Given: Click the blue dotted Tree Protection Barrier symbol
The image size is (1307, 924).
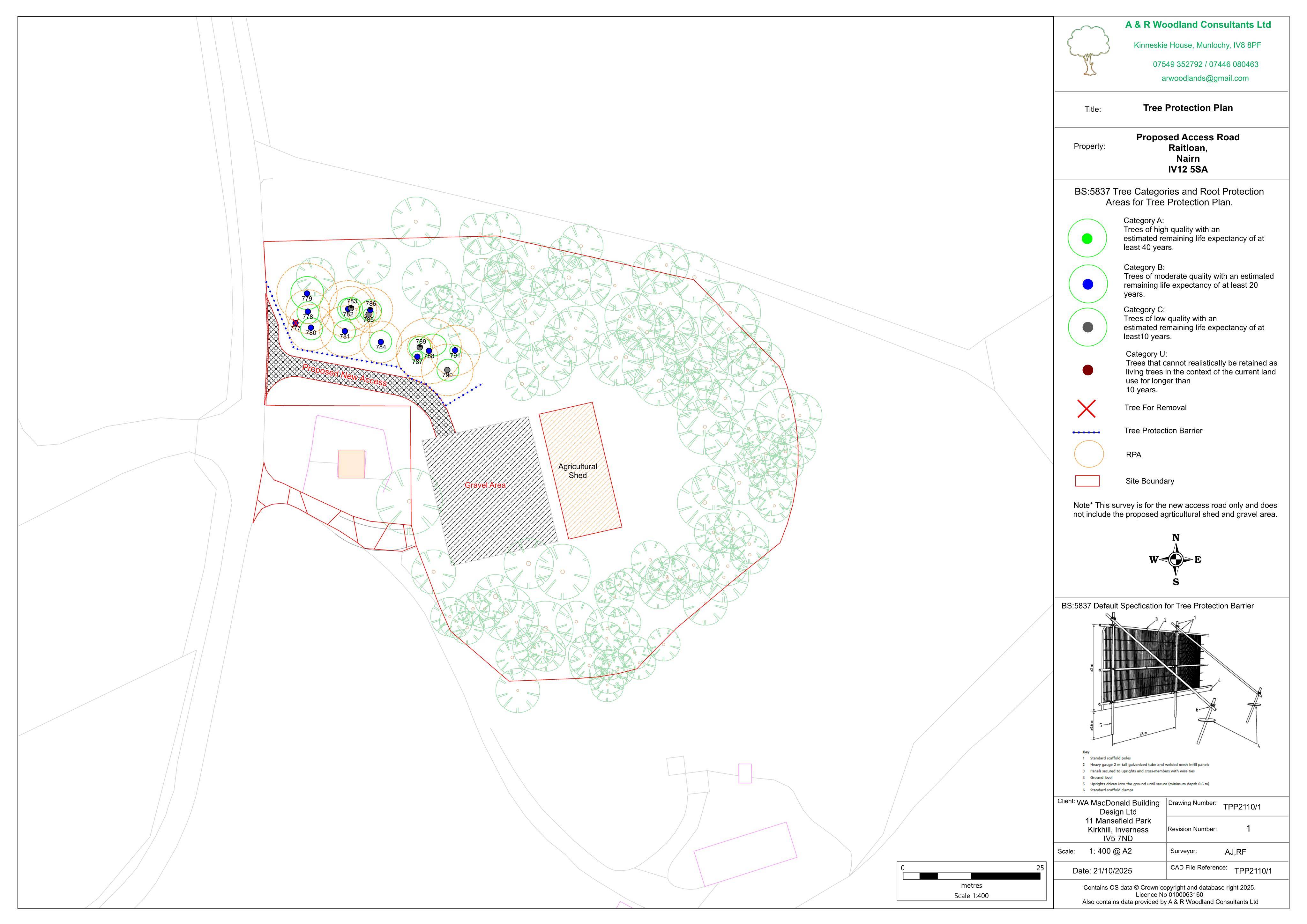Looking at the screenshot, I should [1087, 432].
